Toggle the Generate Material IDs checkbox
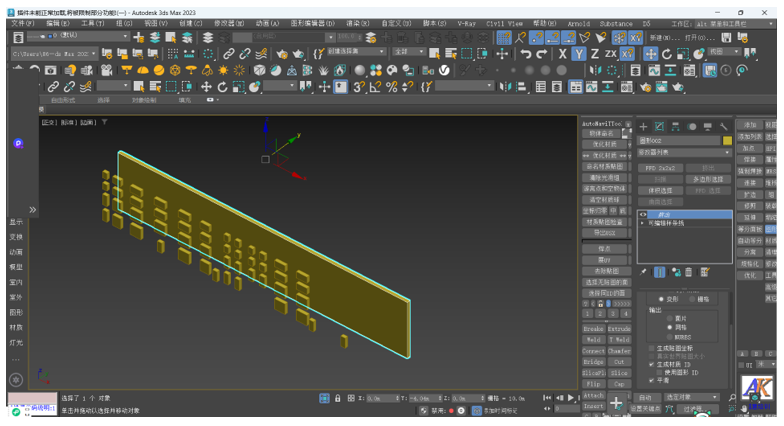This screenshot has height=426, width=784. pos(652,364)
